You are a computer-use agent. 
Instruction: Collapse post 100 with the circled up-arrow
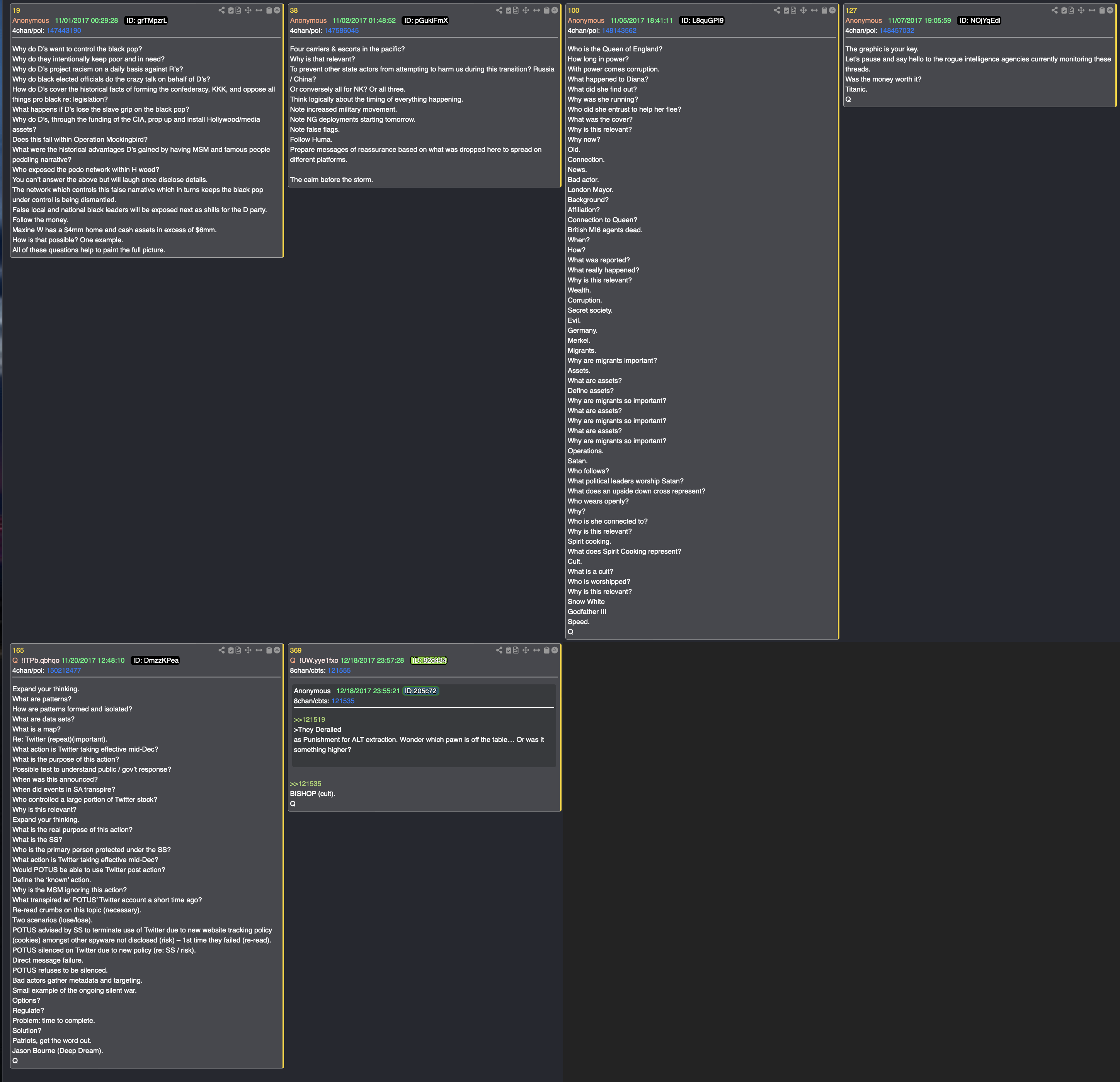(x=832, y=10)
